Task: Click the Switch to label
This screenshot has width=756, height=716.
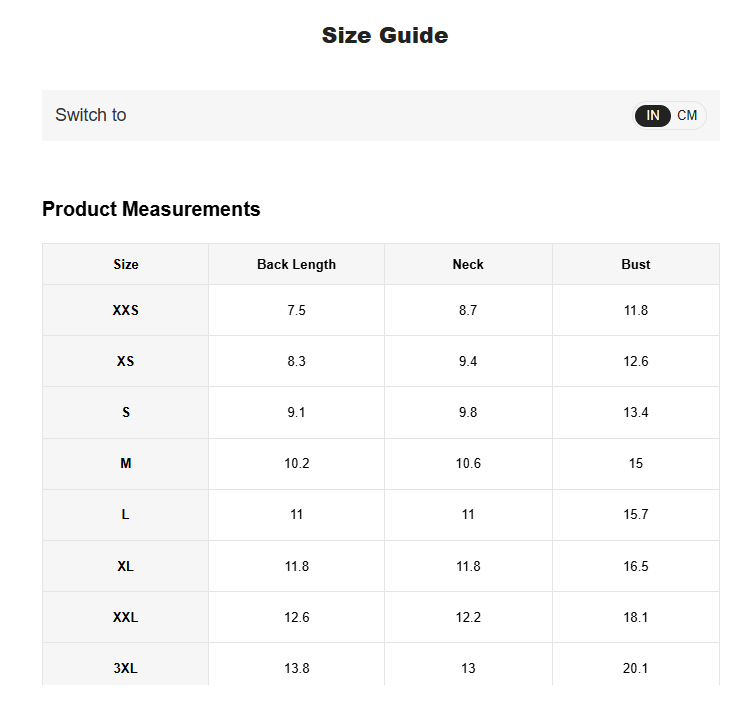Action: click(x=91, y=115)
